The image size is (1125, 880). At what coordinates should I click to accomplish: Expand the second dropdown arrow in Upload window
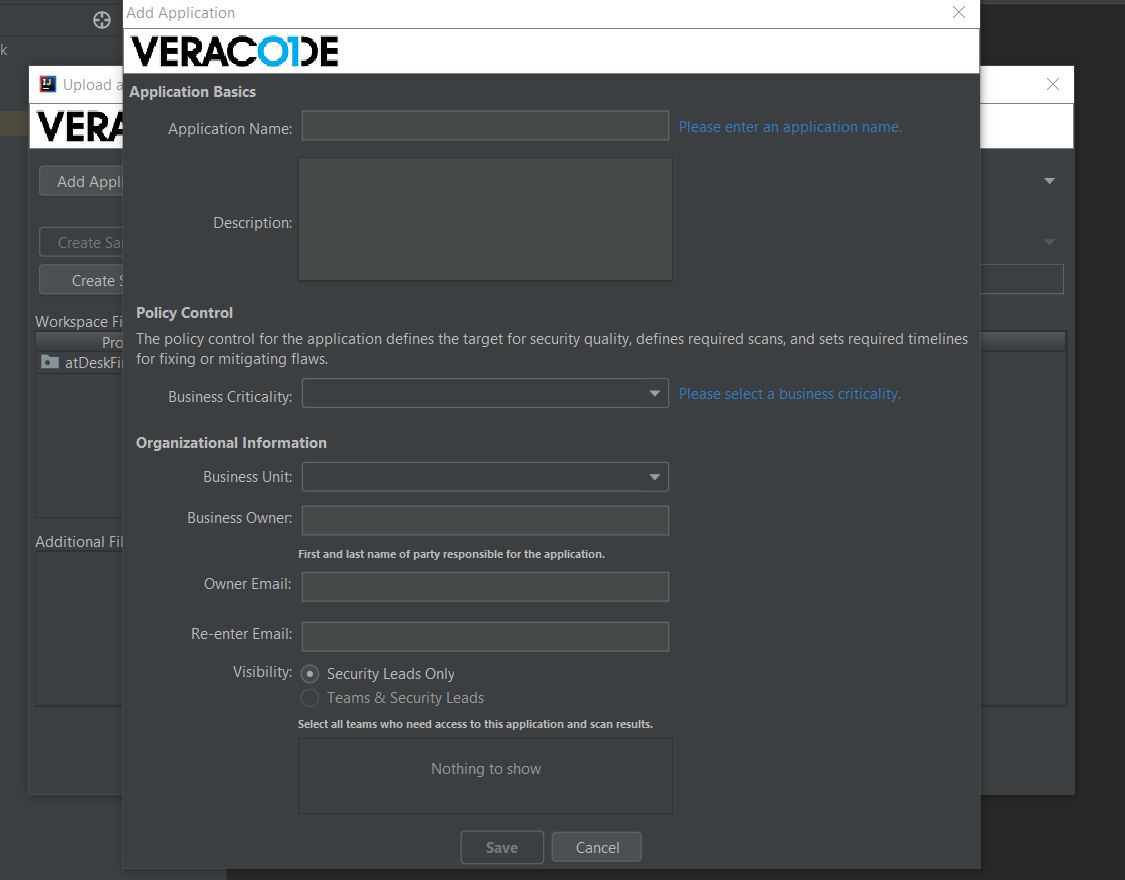[1049, 242]
